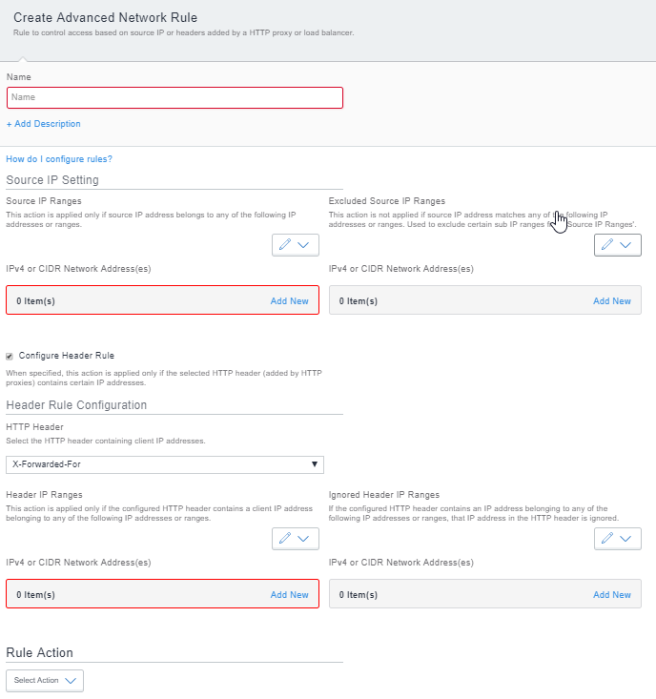Expand the chevron beside Header IP Ranges pencil
656x699 pixels.
(306, 539)
